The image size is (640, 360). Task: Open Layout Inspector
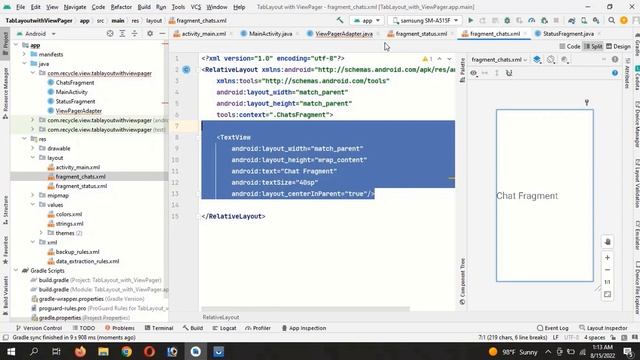pos(603,328)
